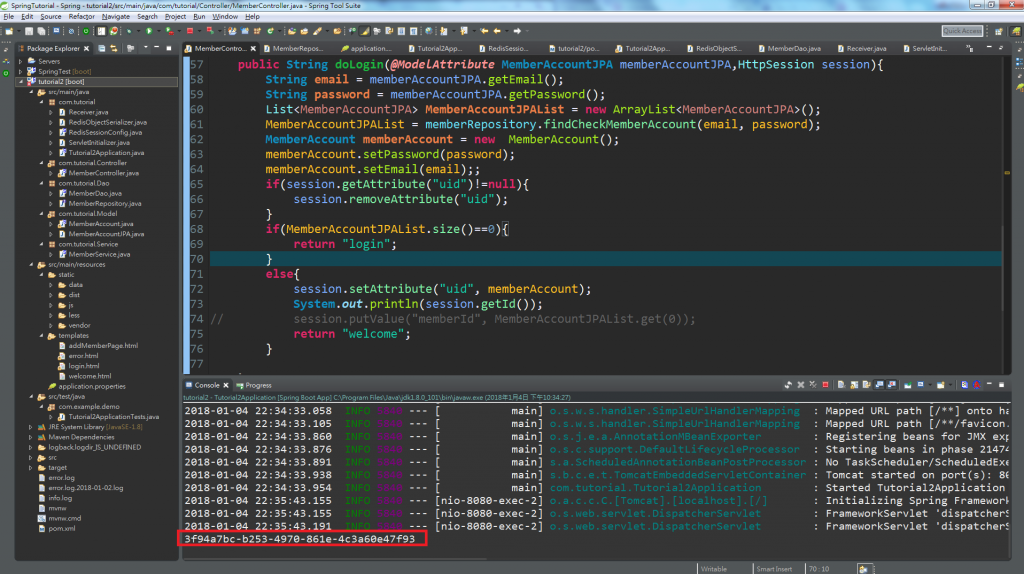Click the Smart Insert status bar entry

tap(775, 569)
